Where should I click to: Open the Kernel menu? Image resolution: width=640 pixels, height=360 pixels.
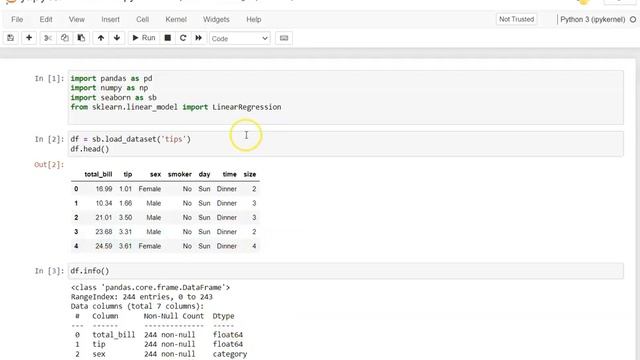(176, 19)
